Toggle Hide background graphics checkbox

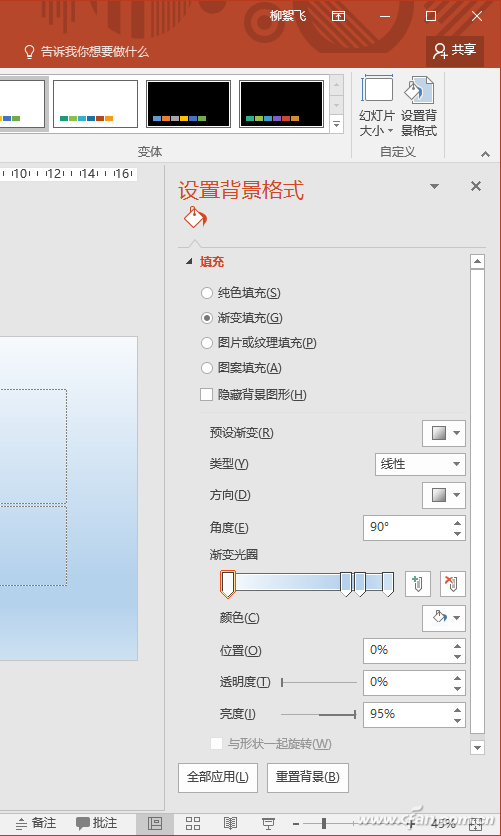click(x=206, y=395)
